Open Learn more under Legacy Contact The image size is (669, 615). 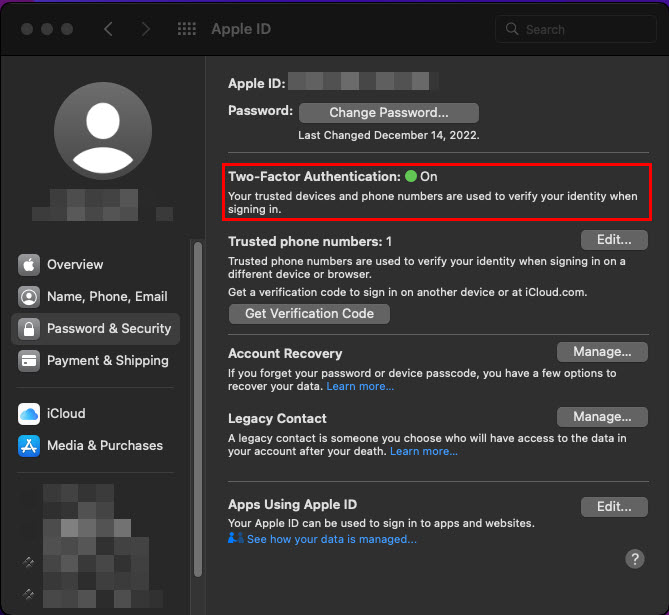pyautogui.click(x=424, y=451)
